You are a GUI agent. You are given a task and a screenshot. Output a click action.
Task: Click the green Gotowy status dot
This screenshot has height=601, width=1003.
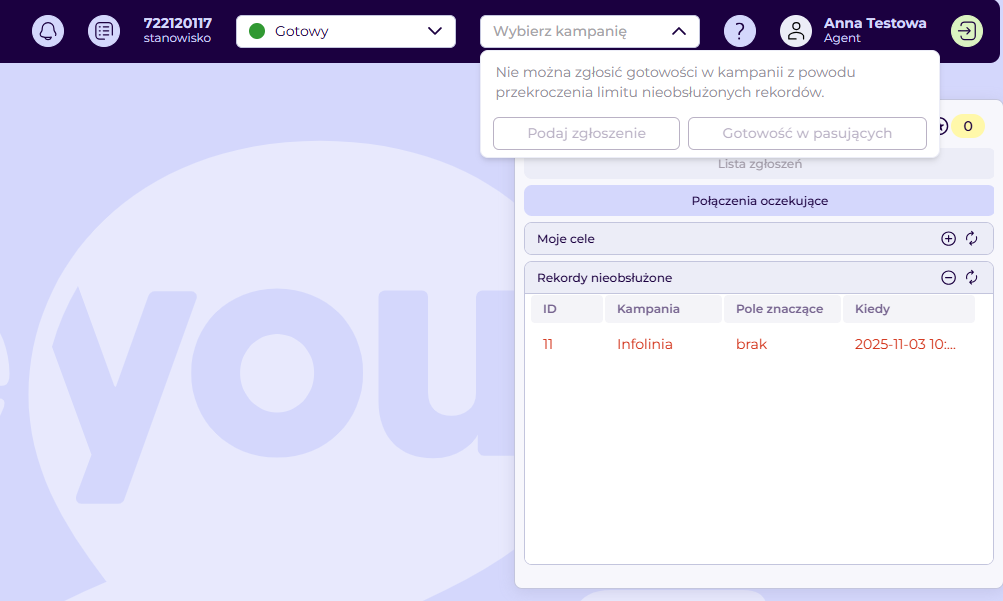click(257, 31)
